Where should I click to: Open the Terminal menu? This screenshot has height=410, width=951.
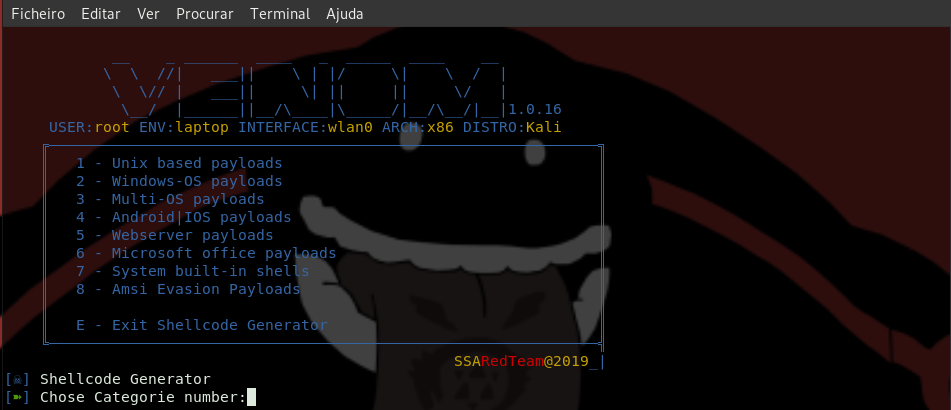click(280, 14)
